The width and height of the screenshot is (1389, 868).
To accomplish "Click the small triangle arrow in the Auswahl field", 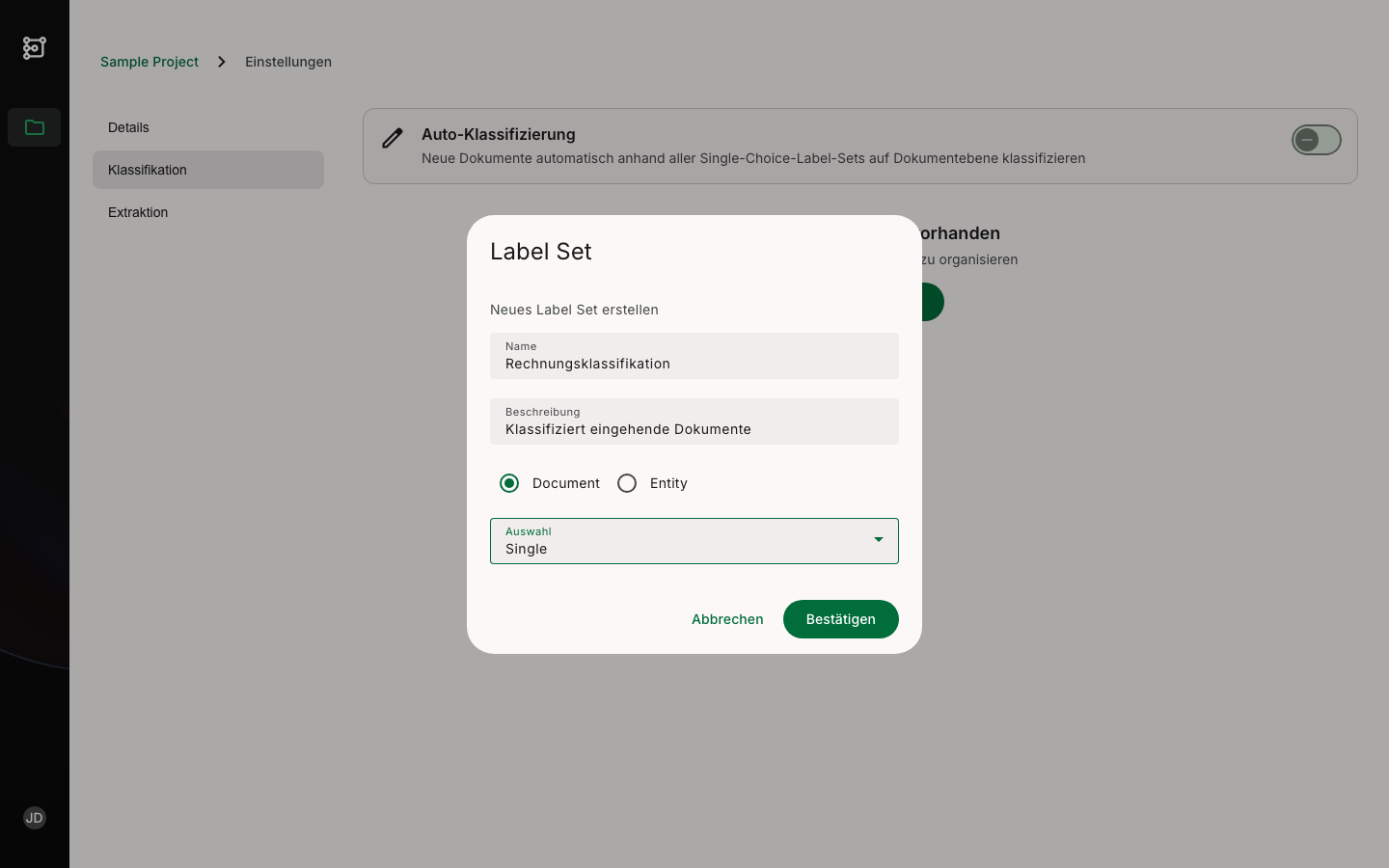I will pyautogui.click(x=878, y=540).
